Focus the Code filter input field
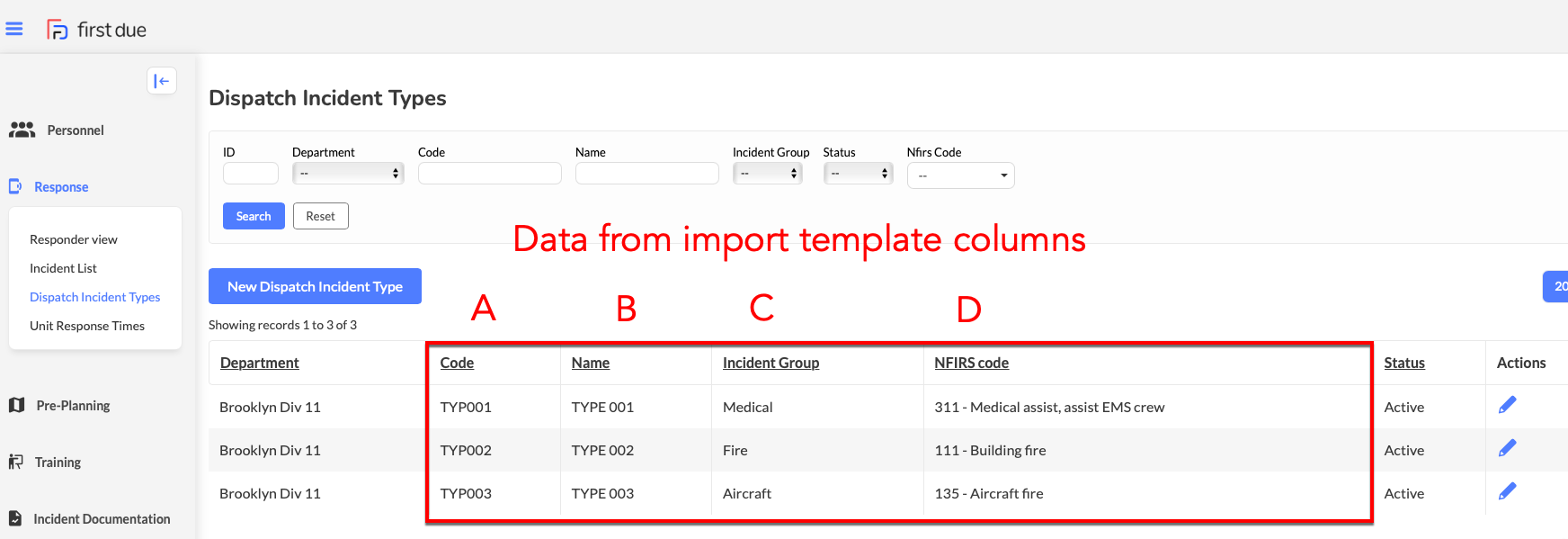Screen dimensions: 1568x539 (490, 174)
